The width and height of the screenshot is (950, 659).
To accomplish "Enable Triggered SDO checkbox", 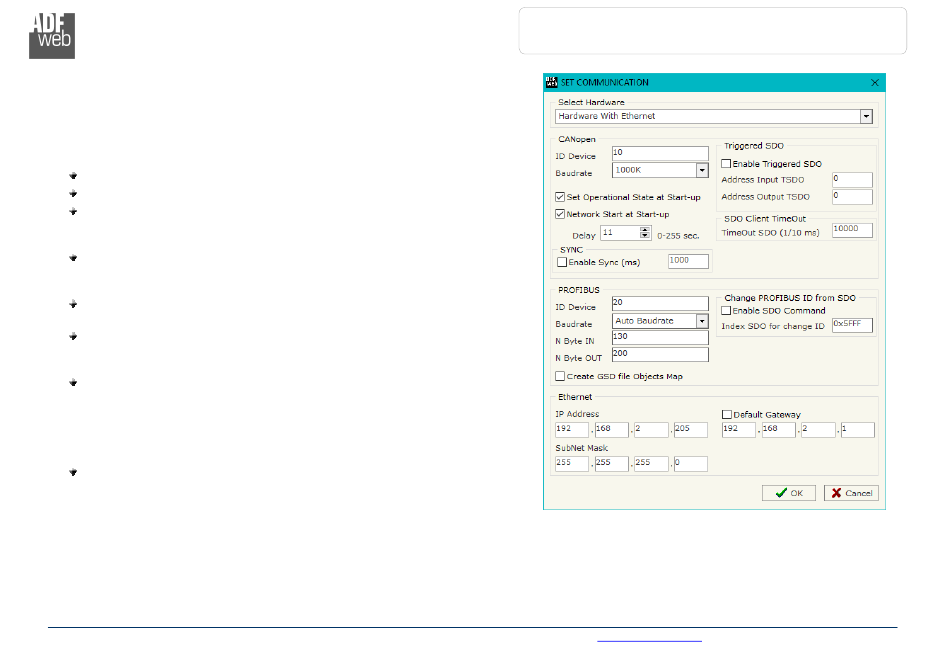I will click(726, 164).
